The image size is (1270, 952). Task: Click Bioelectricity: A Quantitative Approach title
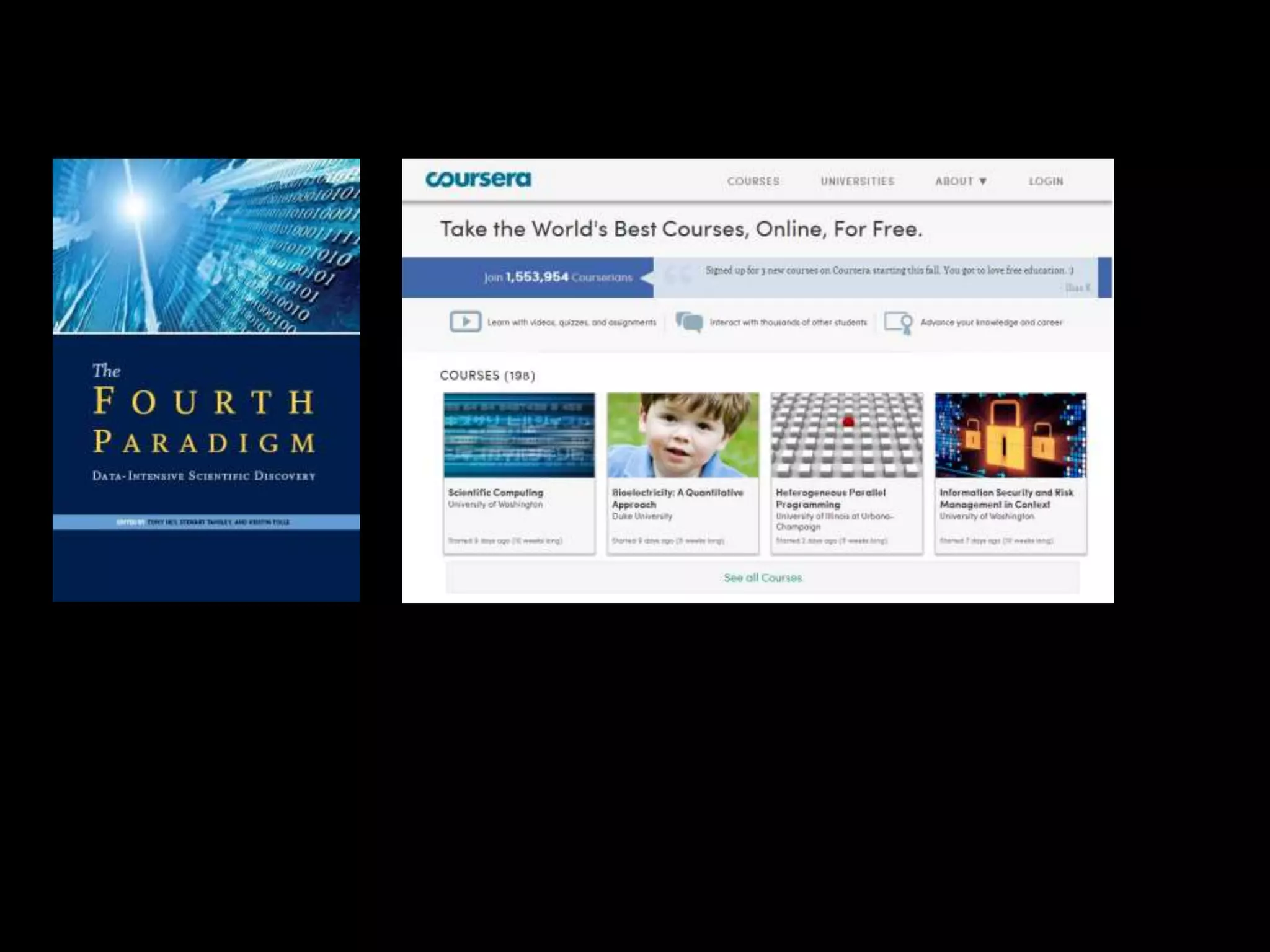[677, 498]
